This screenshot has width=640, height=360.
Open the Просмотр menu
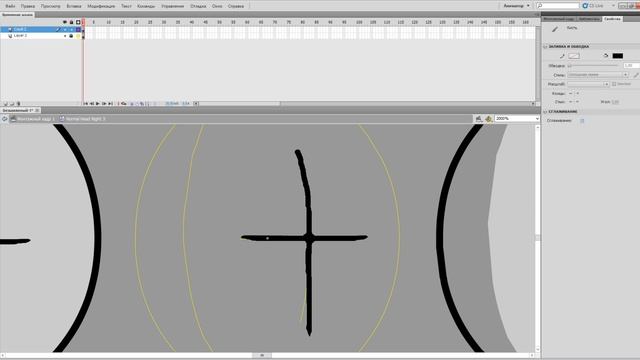(51, 6)
